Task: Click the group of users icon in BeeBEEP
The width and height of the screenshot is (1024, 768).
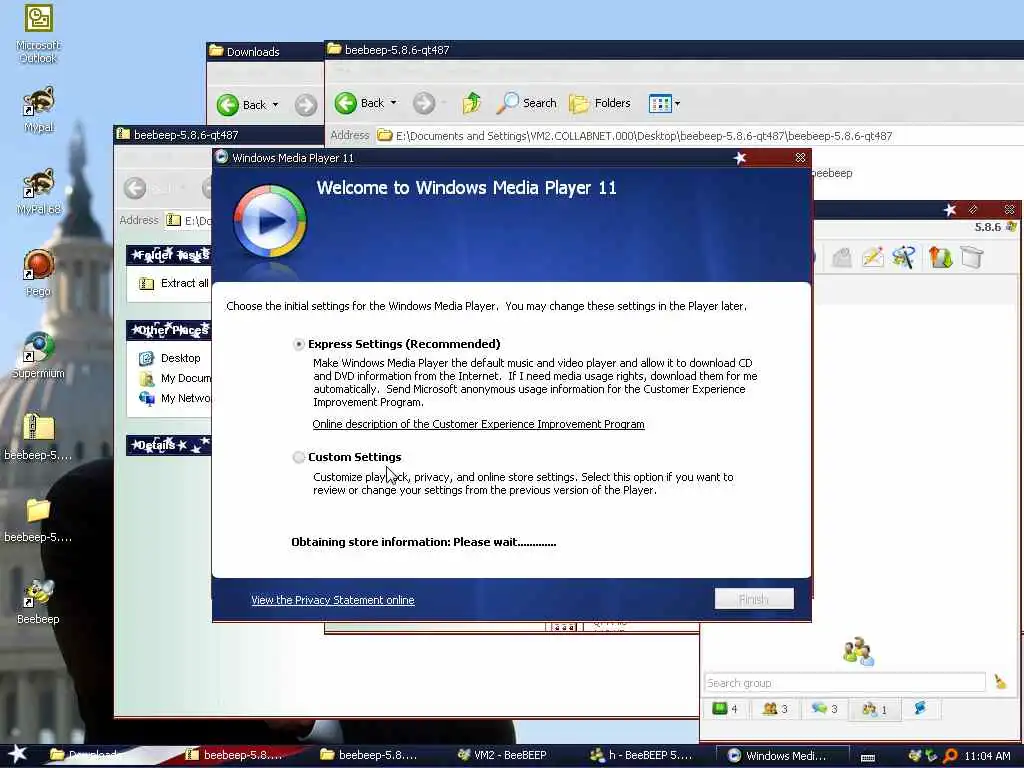Action: click(858, 652)
